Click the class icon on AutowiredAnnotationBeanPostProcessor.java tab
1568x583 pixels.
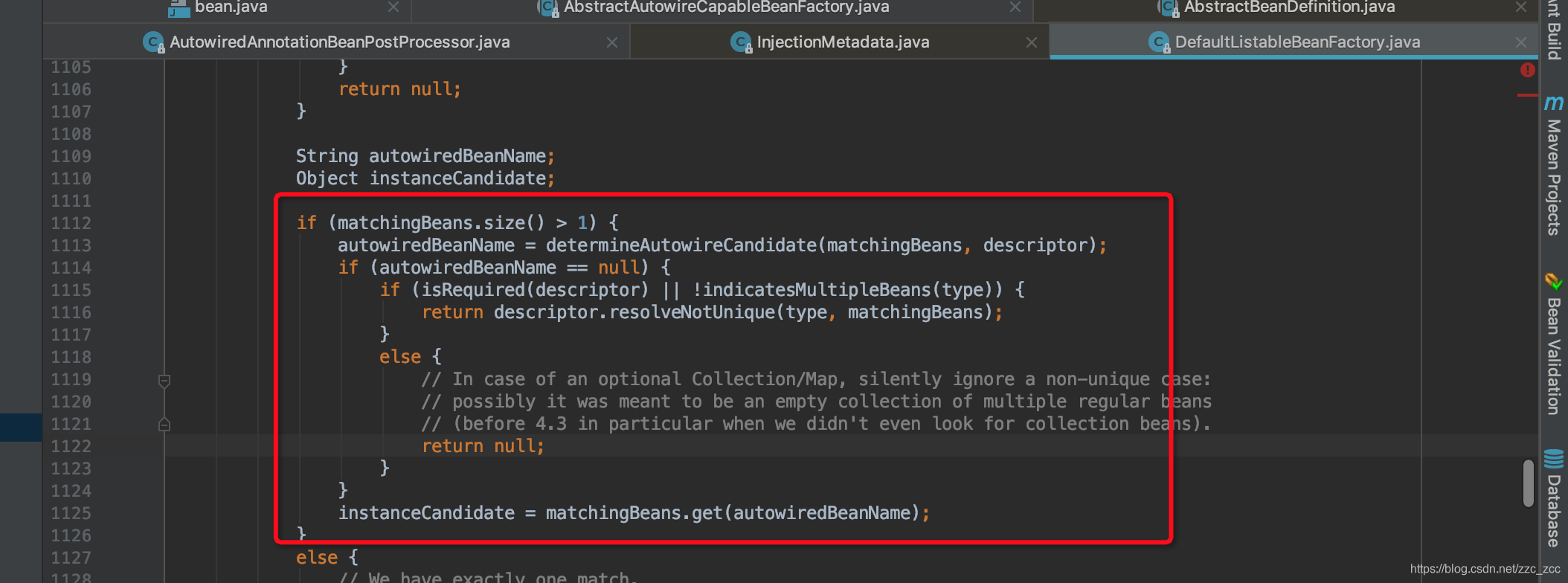tap(153, 42)
